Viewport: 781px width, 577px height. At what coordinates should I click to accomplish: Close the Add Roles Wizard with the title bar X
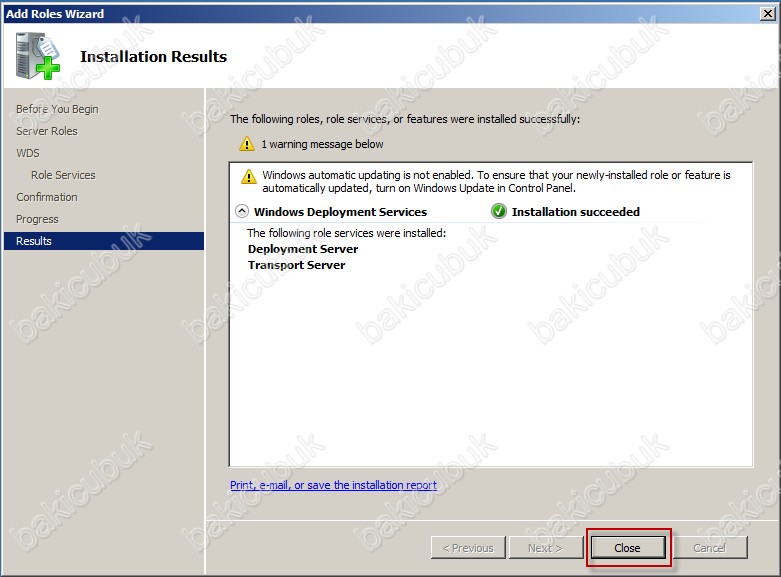point(768,13)
